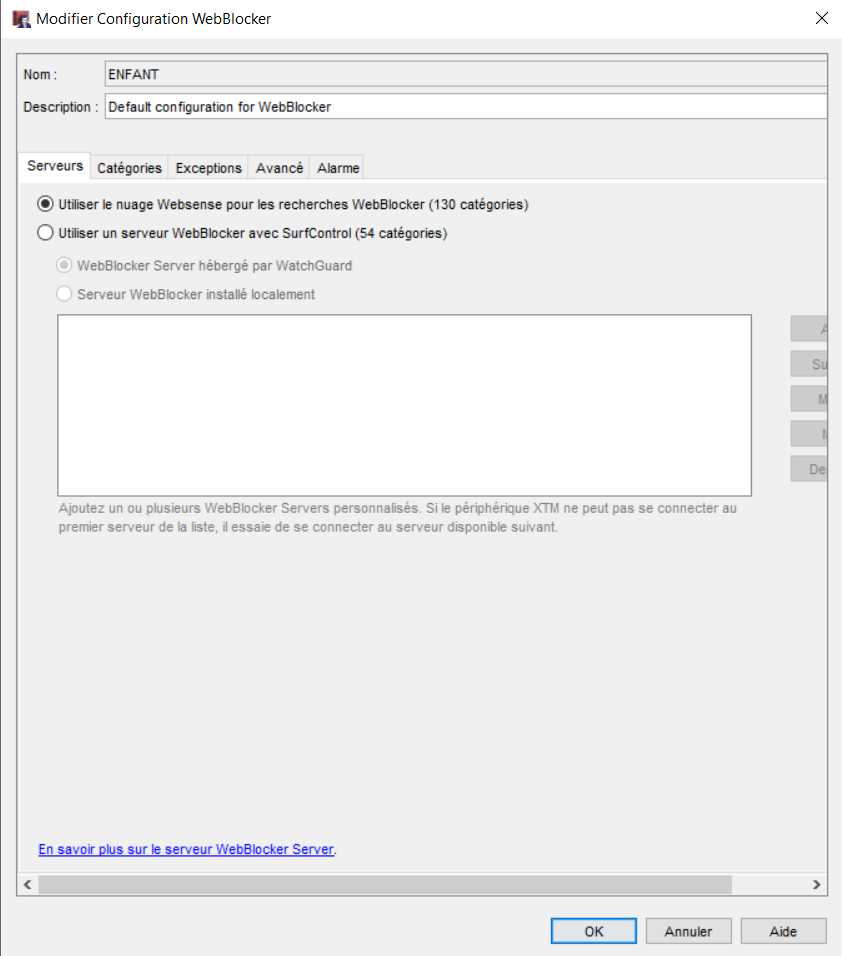The image size is (842, 956).
Task: Click into the Description field
Action: 466,107
